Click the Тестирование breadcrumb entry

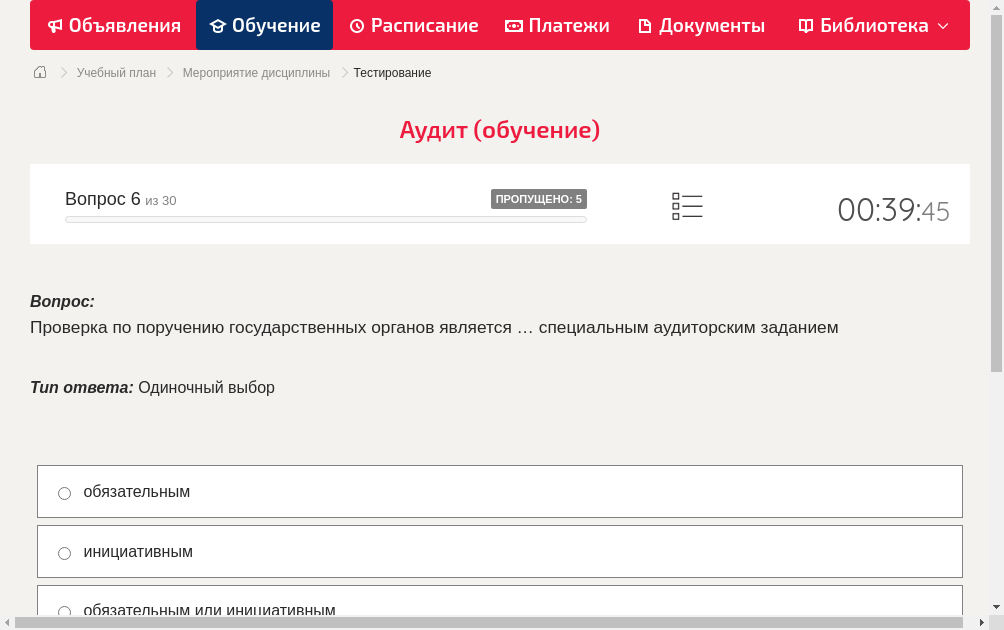[391, 72]
